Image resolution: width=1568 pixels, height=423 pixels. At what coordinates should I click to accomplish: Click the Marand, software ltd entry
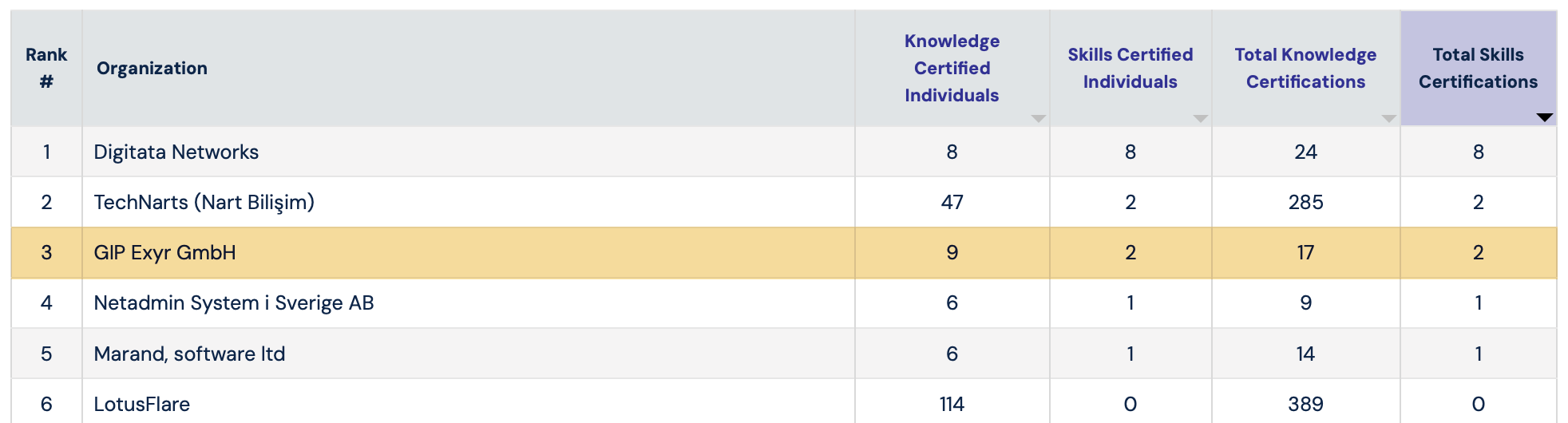coord(189,354)
